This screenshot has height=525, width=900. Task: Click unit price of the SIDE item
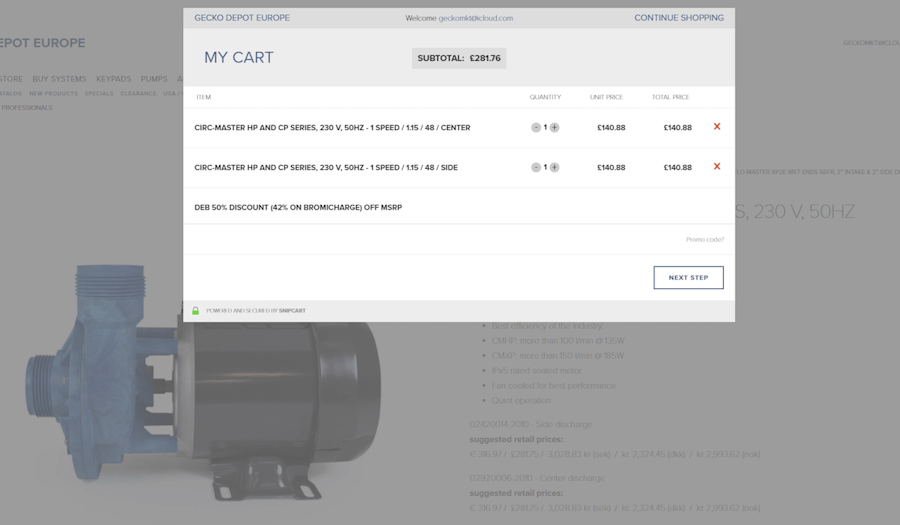pyautogui.click(x=611, y=168)
